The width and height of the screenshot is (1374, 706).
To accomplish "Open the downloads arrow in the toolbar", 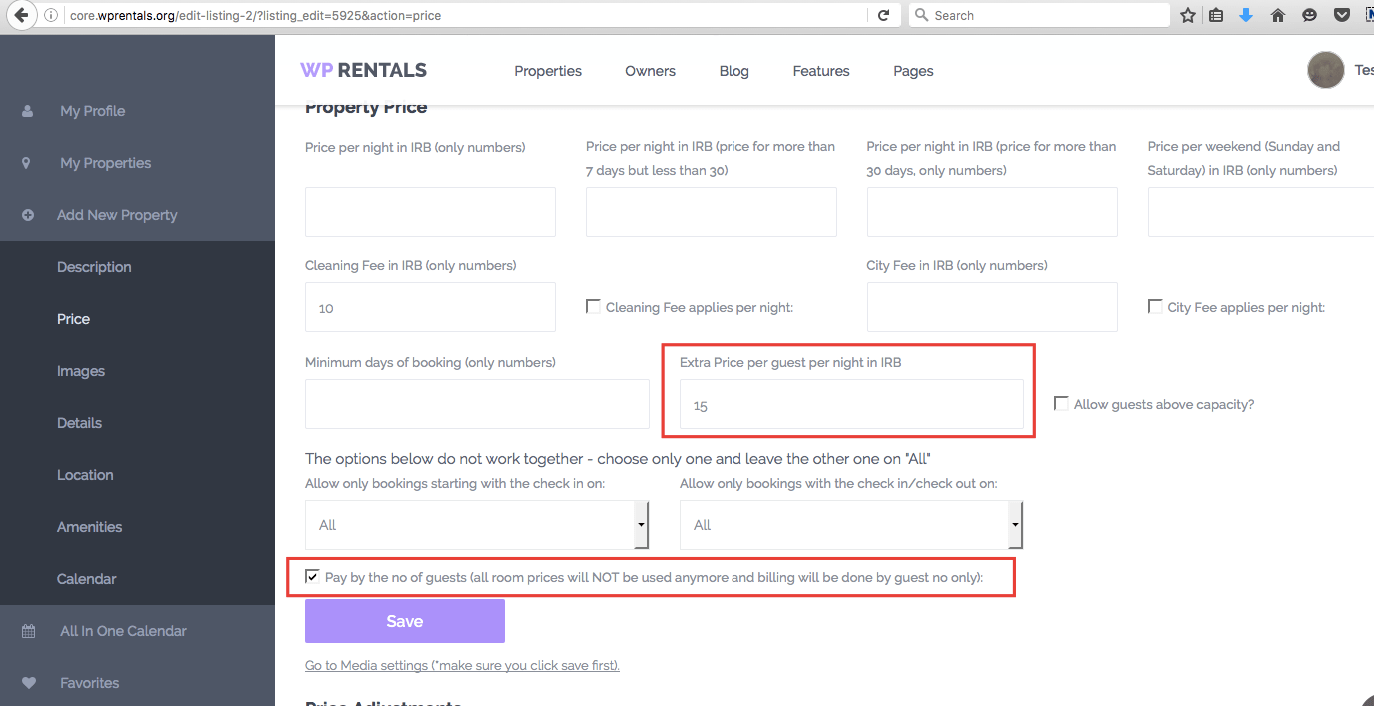I will click(1246, 15).
